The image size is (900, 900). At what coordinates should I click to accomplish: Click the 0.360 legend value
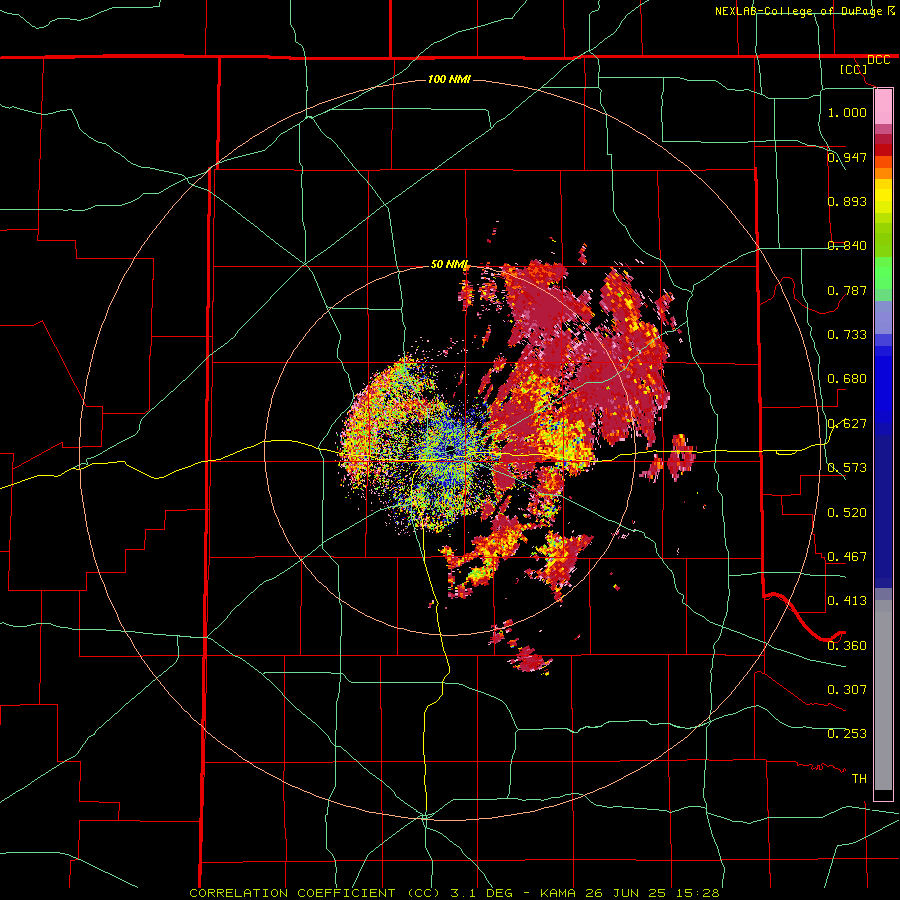point(847,645)
